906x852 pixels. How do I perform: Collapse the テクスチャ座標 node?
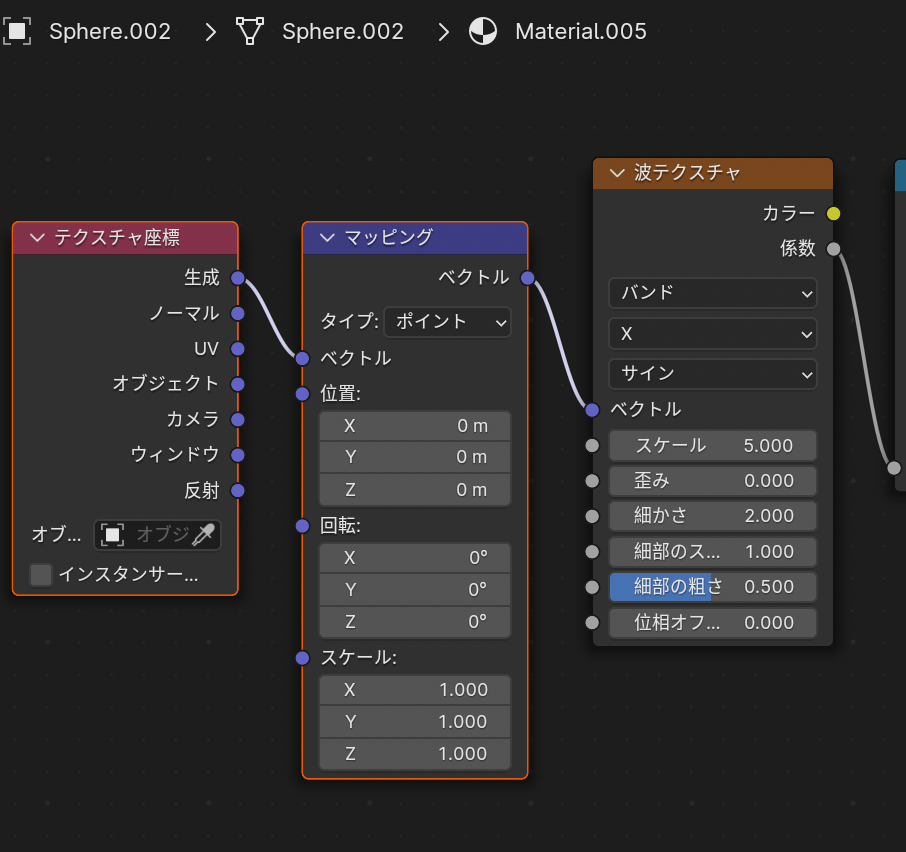38,238
